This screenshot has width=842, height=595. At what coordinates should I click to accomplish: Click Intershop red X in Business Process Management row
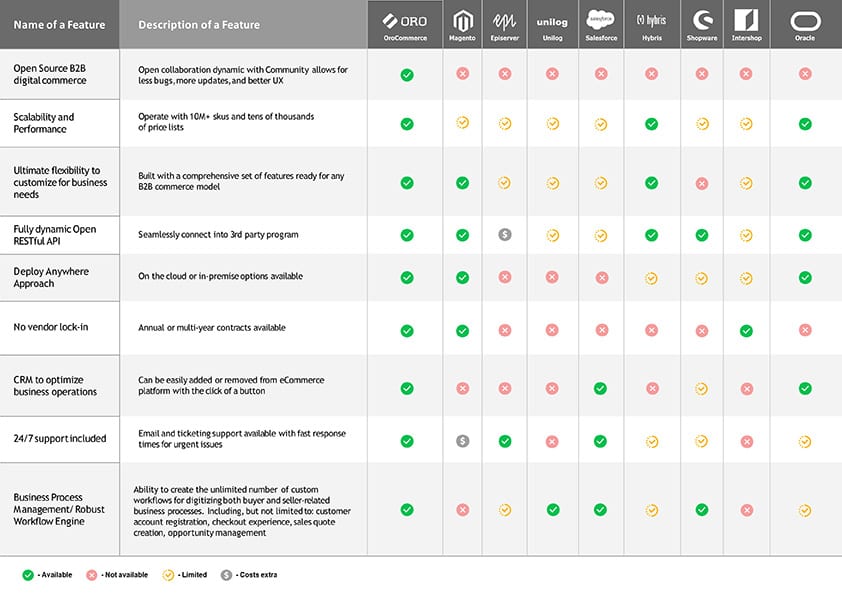pyautogui.click(x=747, y=510)
